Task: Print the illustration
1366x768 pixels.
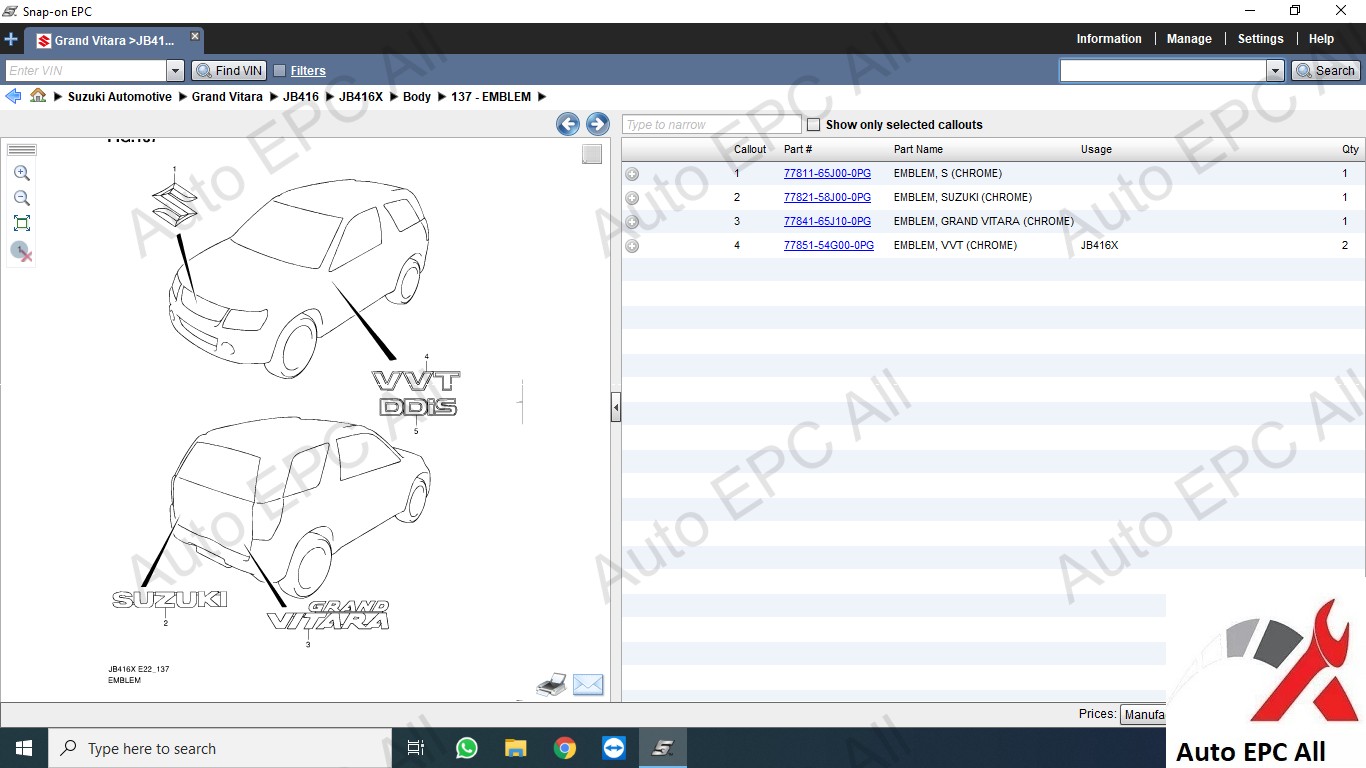Action: (552, 684)
